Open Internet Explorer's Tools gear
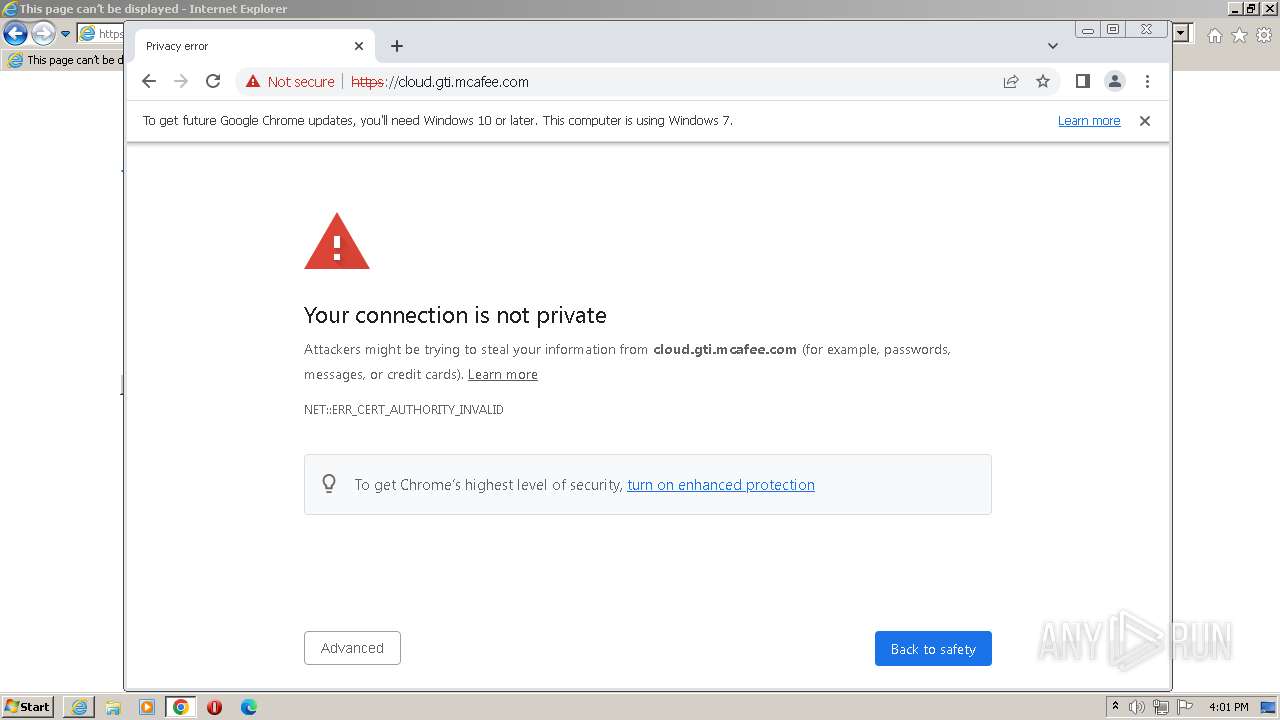This screenshot has width=1280, height=720. click(x=1264, y=35)
